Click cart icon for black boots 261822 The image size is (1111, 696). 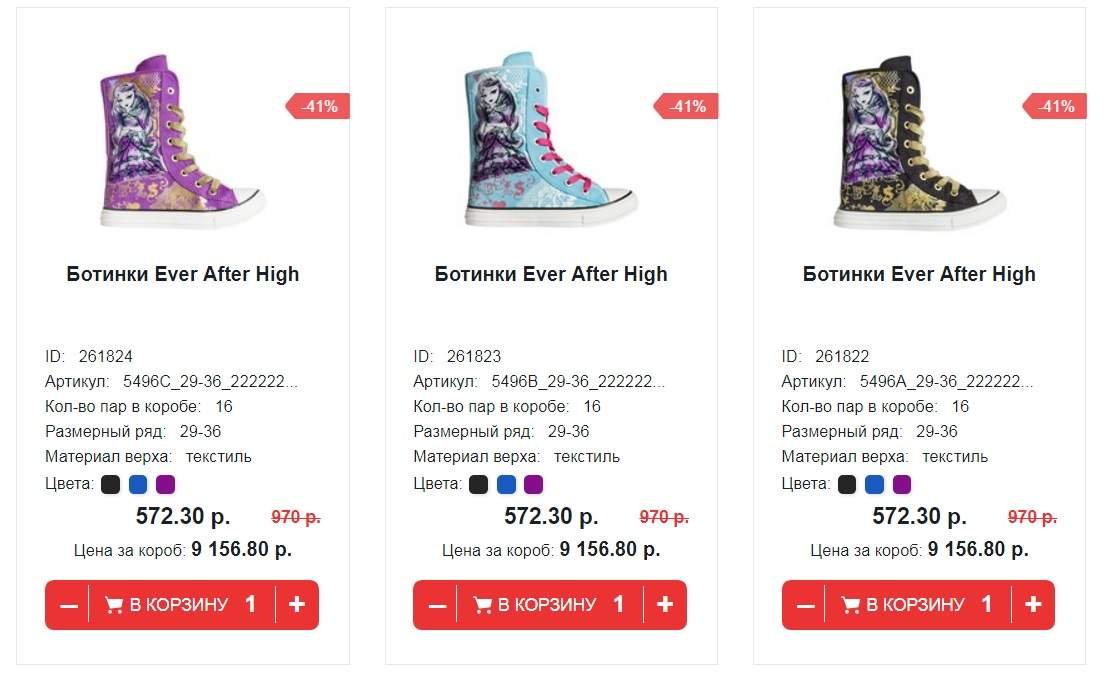[850, 605]
